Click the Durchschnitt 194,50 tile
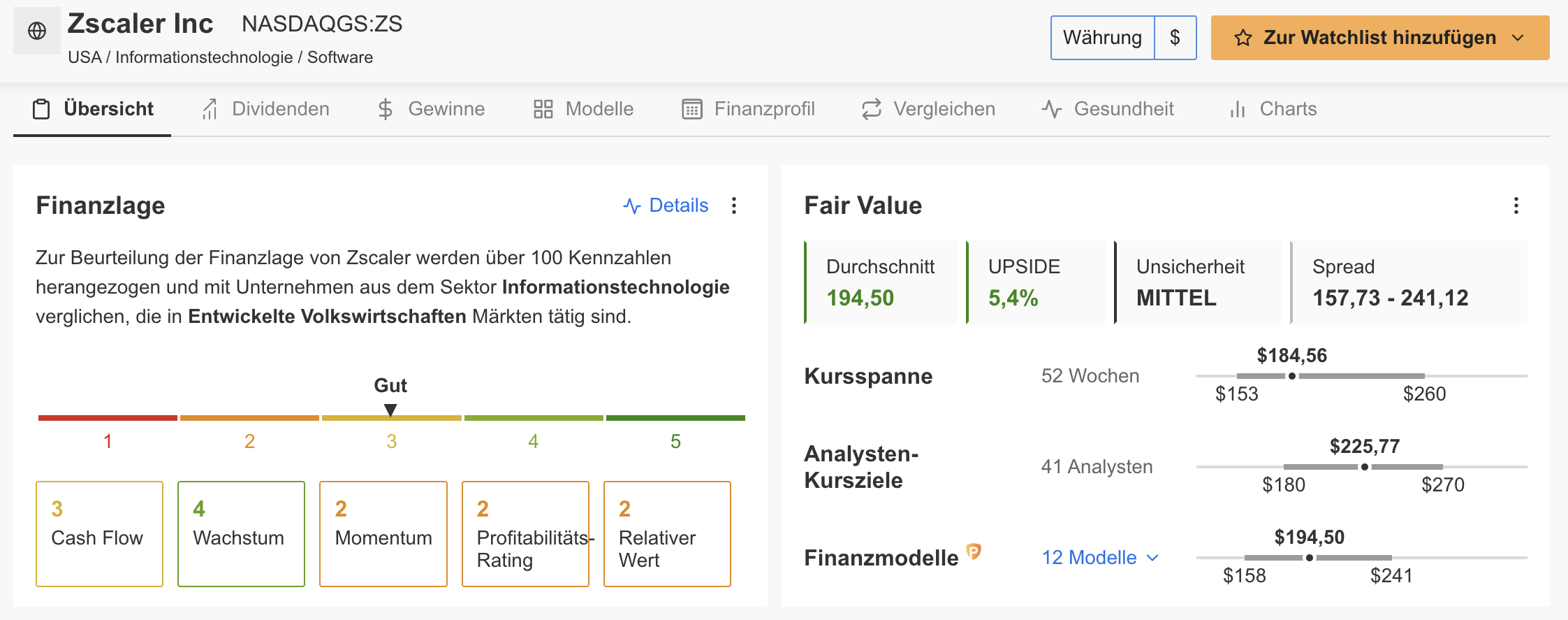 coord(881,282)
